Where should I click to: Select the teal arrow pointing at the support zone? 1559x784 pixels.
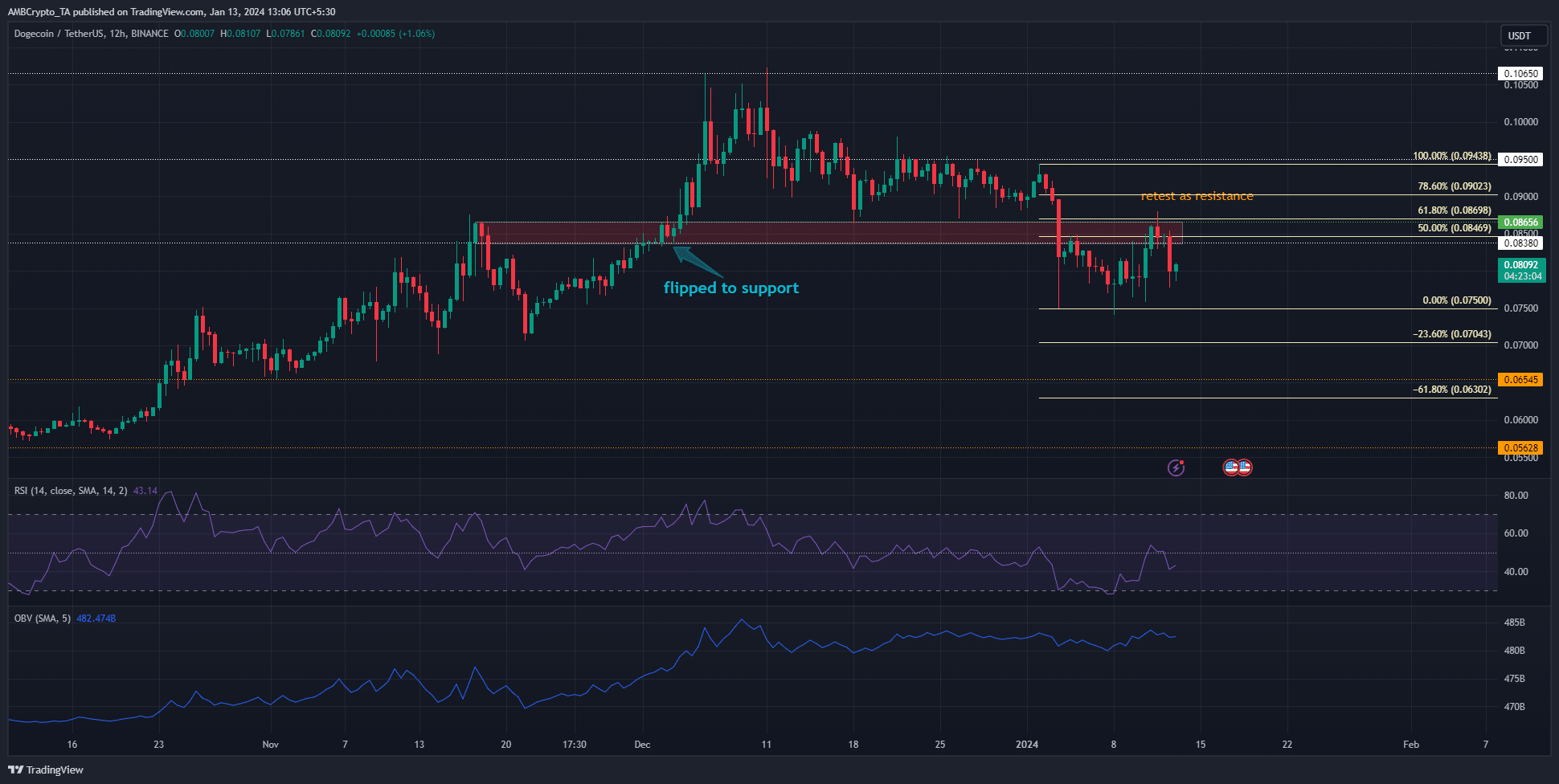tap(696, 262)
